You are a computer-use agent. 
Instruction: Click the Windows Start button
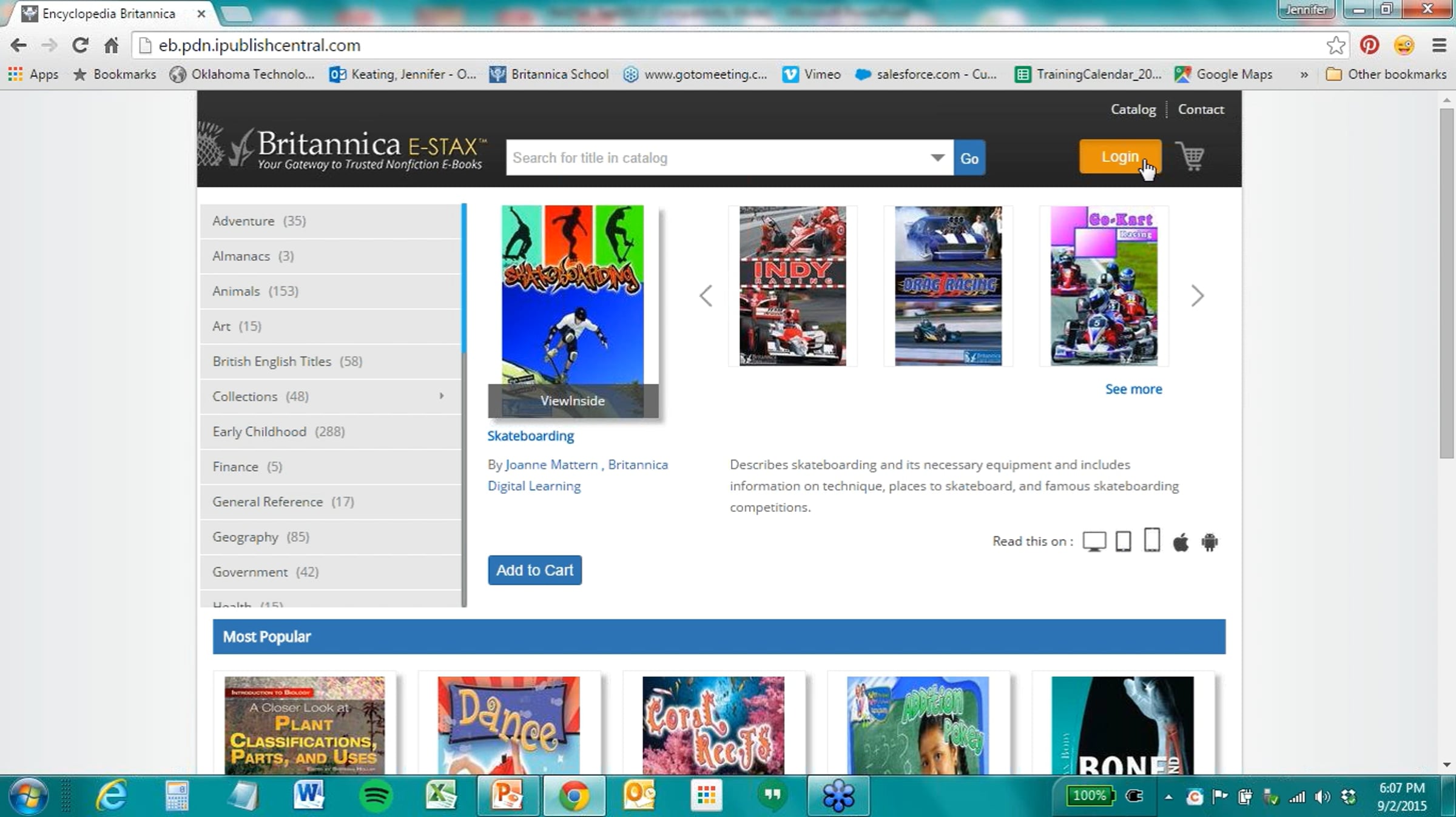[27, 795]
